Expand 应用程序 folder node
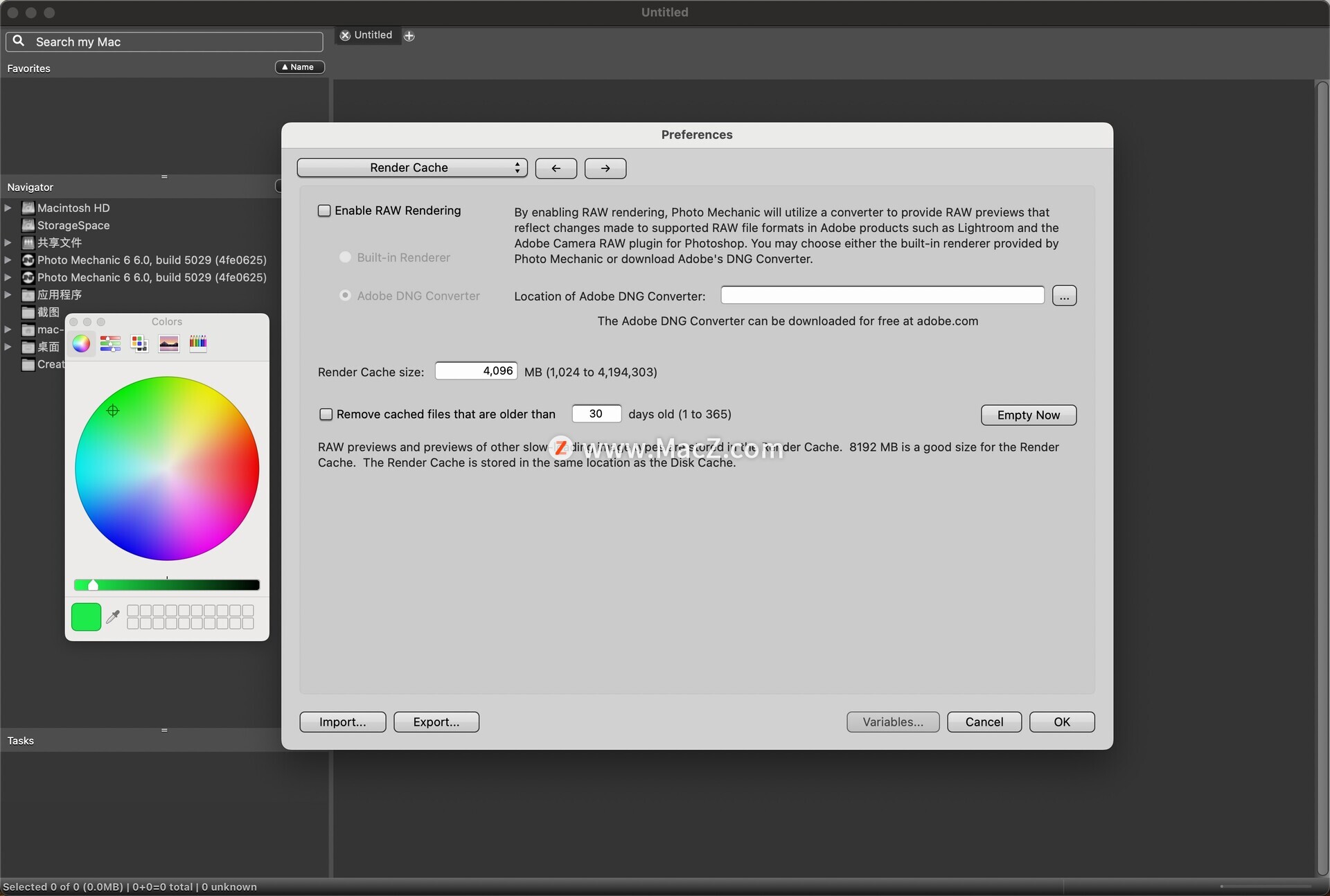The width and height of the screenshot is (1330, 896). click(x=8, y=295)
